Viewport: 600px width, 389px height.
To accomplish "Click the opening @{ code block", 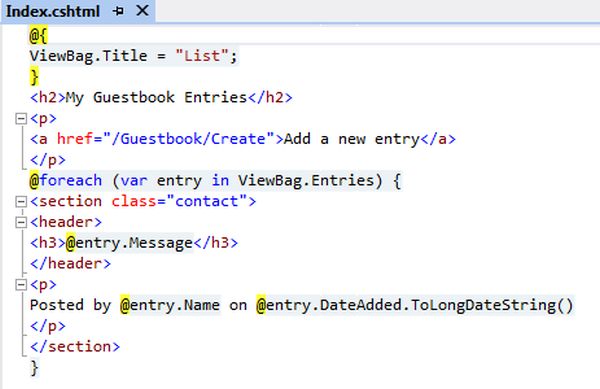I will pos(38,36).
